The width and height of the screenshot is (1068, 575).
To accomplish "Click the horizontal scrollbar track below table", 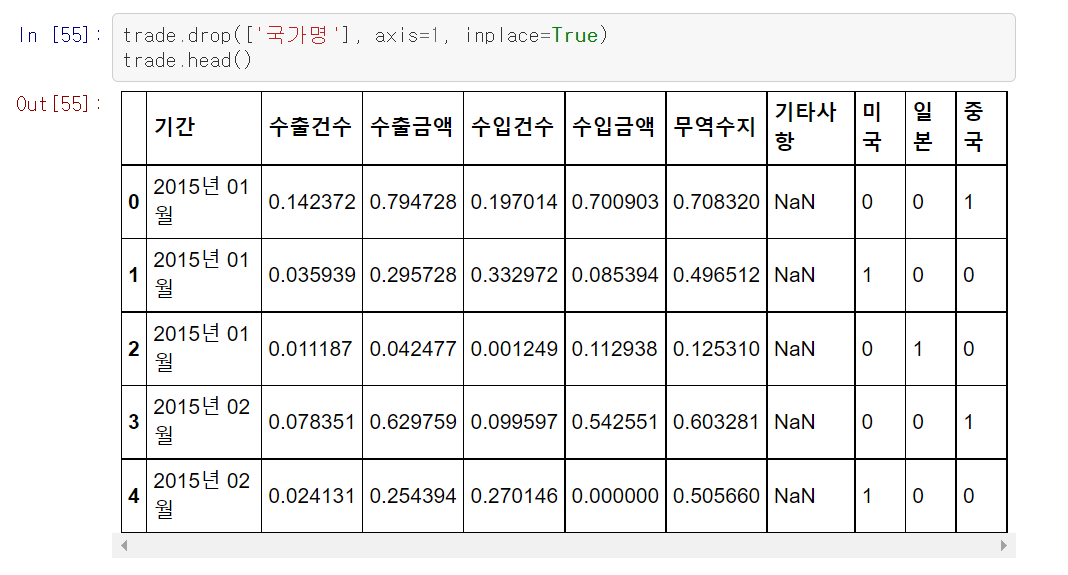I will click(563, 546).
